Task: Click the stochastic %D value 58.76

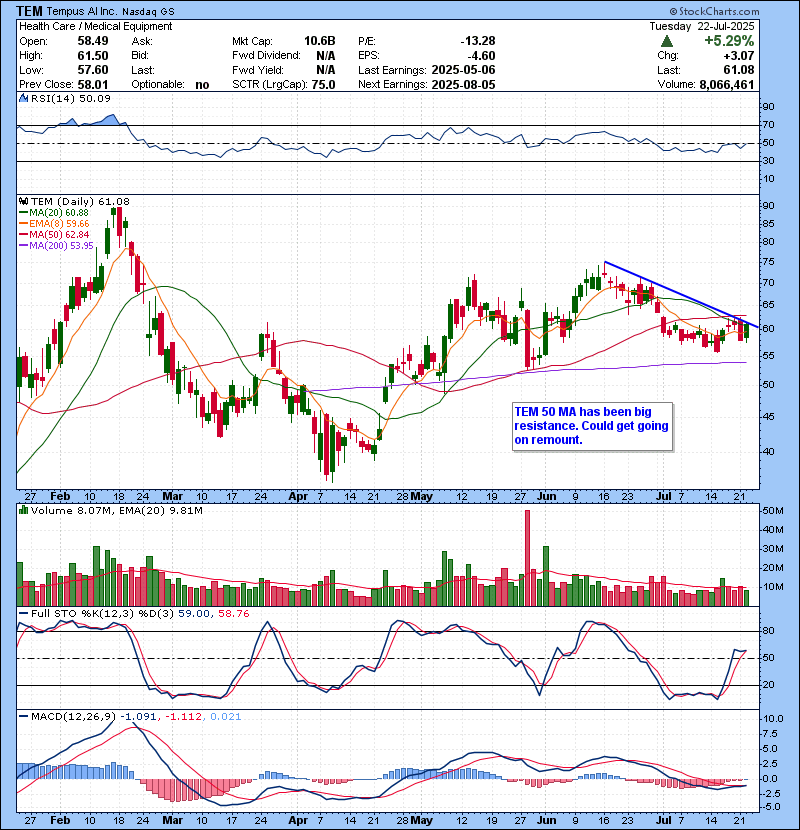Action: [233, 614]
